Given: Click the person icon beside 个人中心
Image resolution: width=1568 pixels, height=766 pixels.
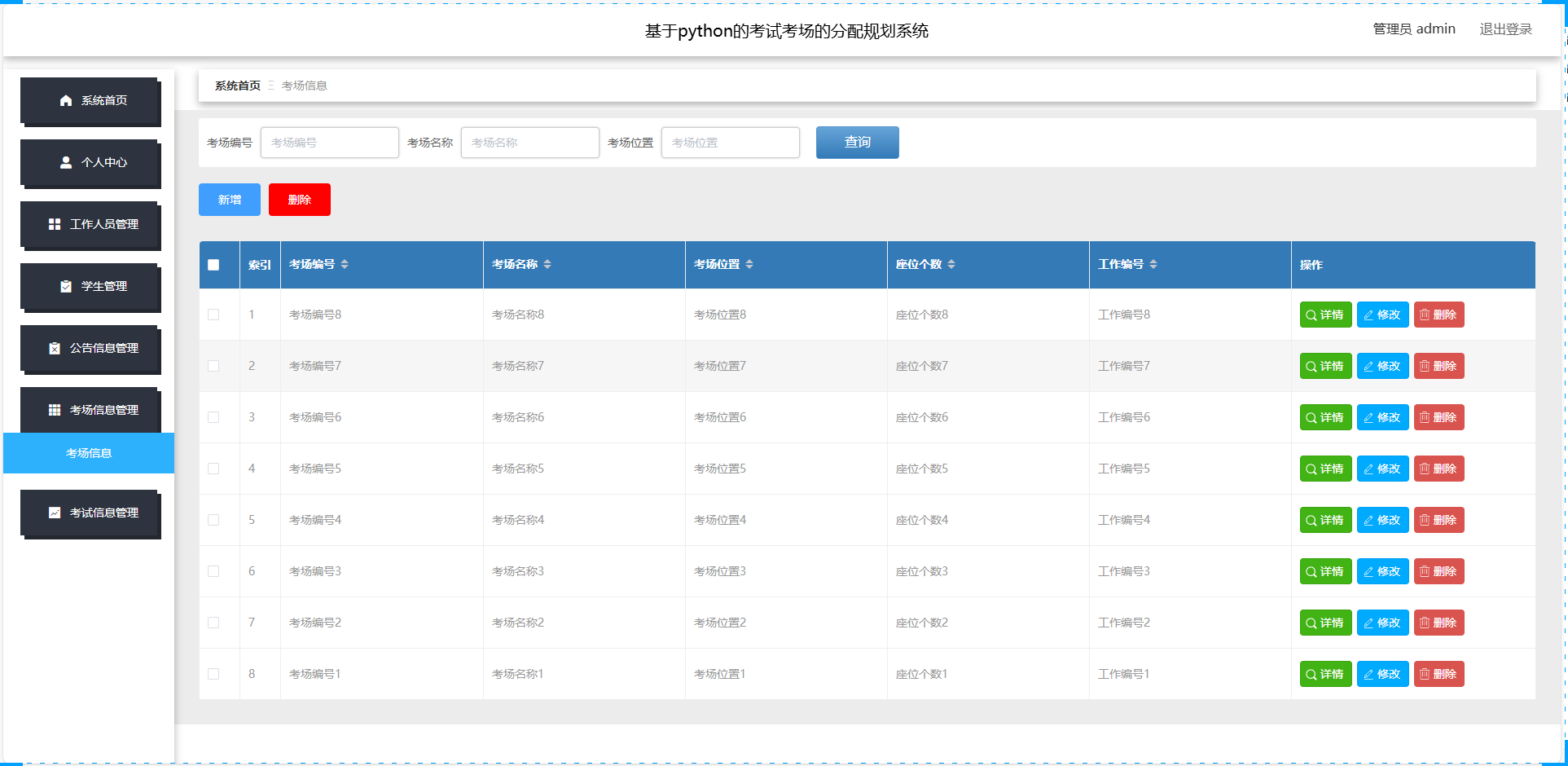Looking at the screenshot, I should point(66,162).
